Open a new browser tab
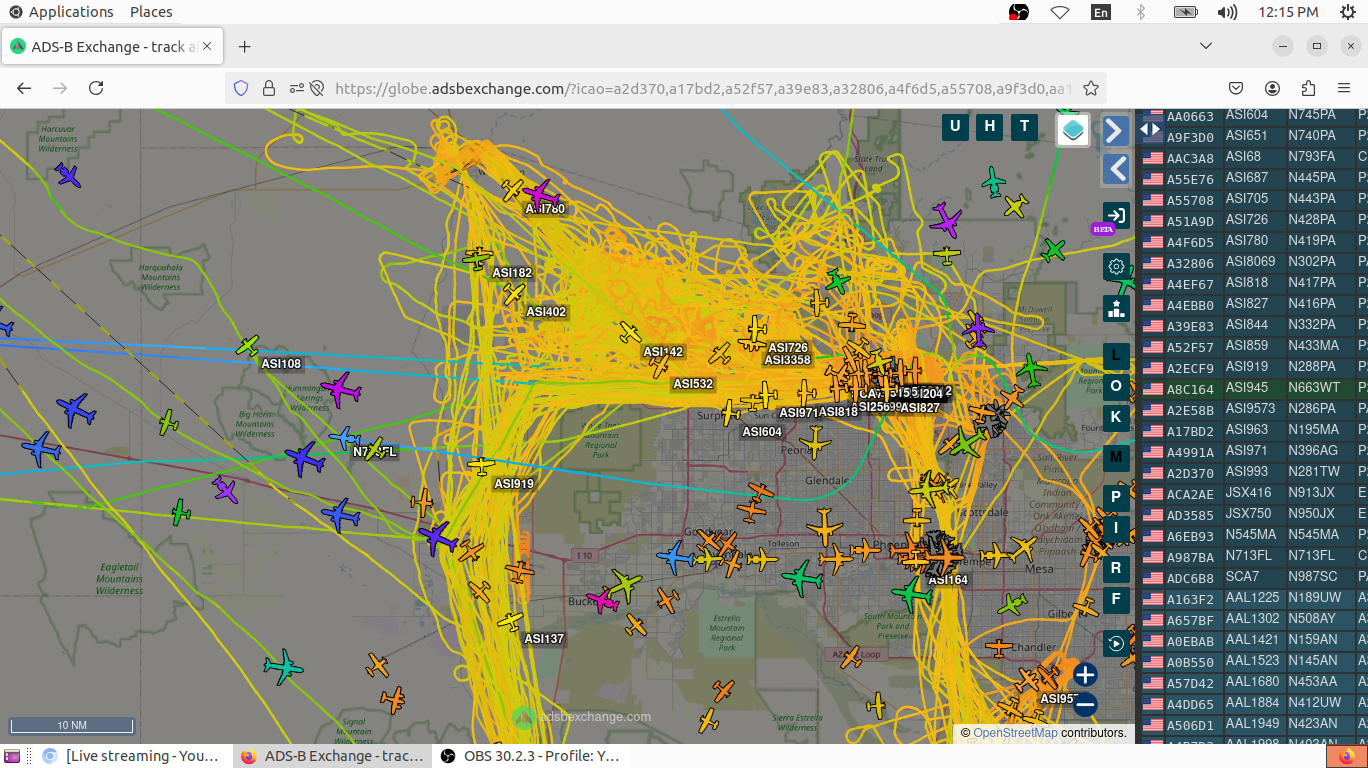This screenshot has height=768, width=1368. (245, 47)
